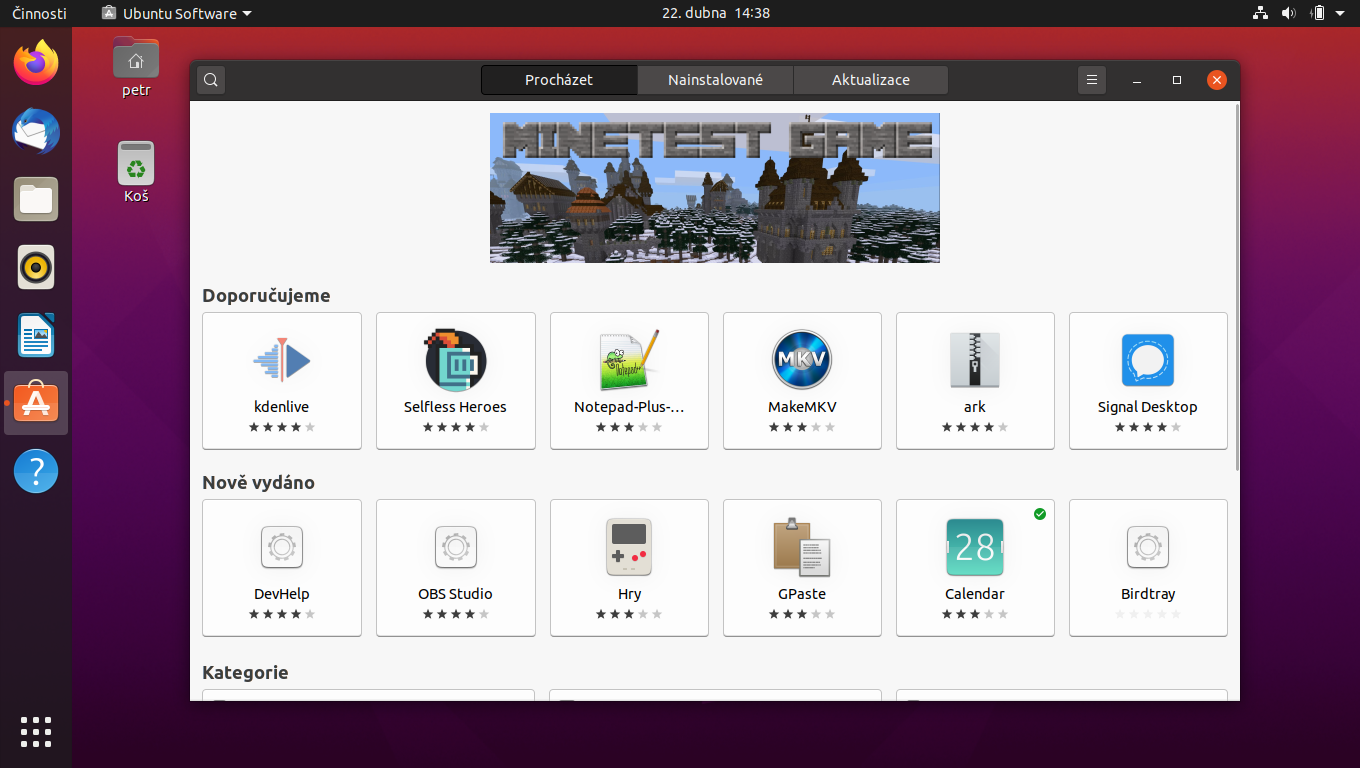Open the hamburger menu in header bar

click(x=1092, y=80)
